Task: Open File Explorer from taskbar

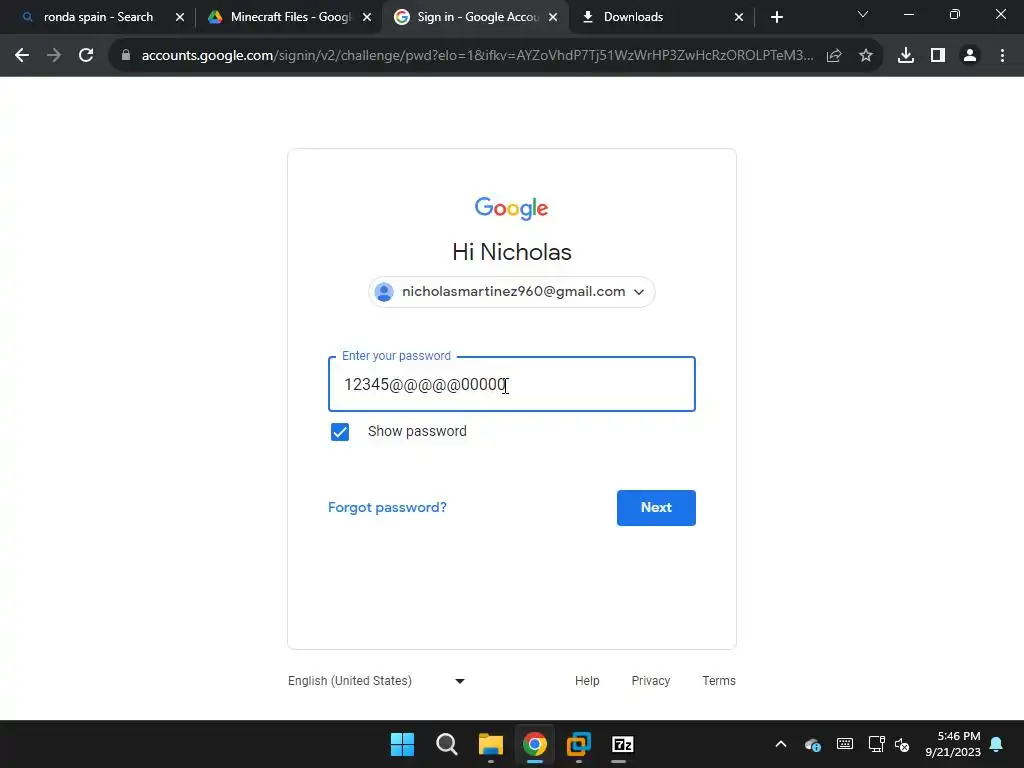Action: (490, 744)
